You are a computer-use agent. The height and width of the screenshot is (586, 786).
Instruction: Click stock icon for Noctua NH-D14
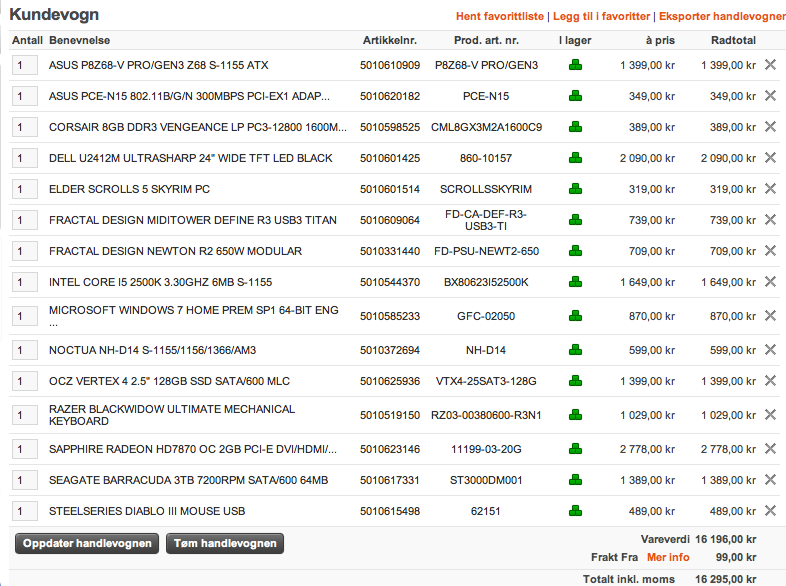575,350
